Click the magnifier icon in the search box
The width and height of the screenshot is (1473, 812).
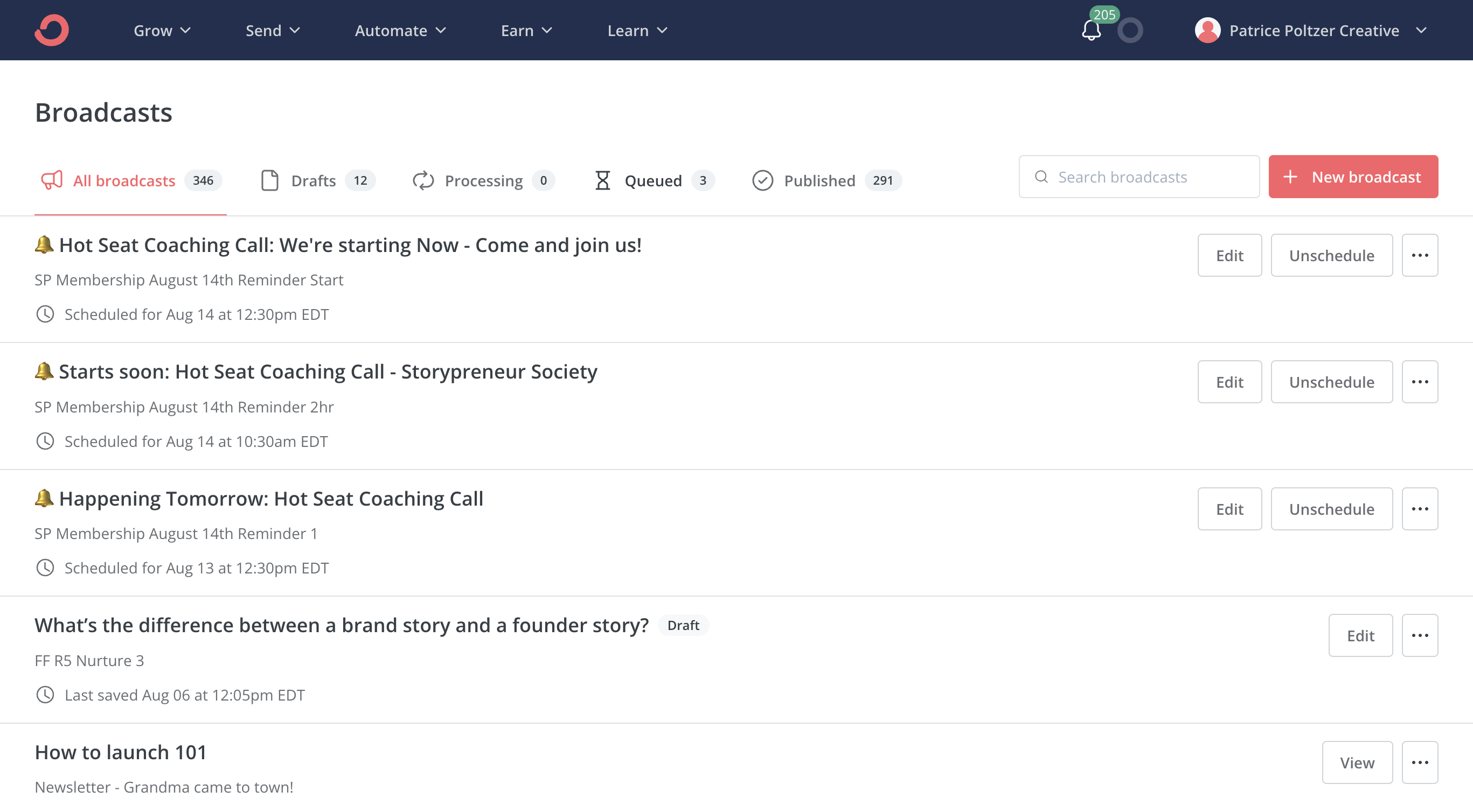point(1041,177)
